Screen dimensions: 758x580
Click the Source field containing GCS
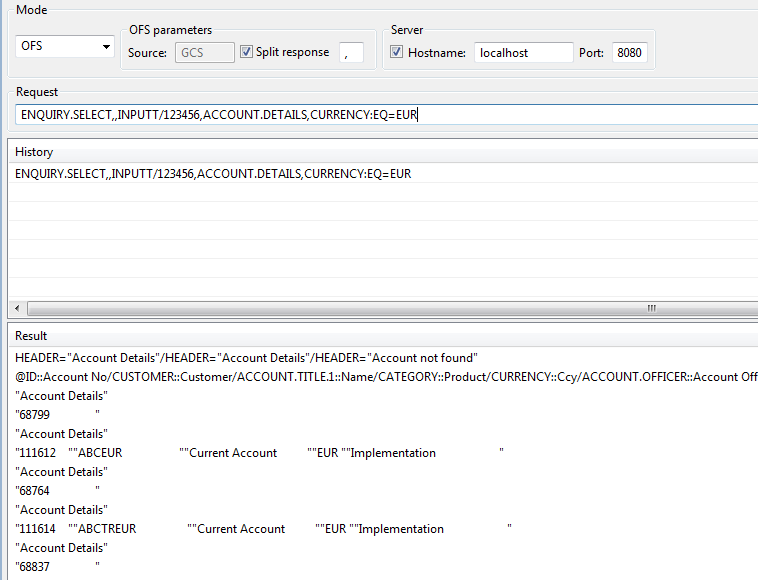205,53
